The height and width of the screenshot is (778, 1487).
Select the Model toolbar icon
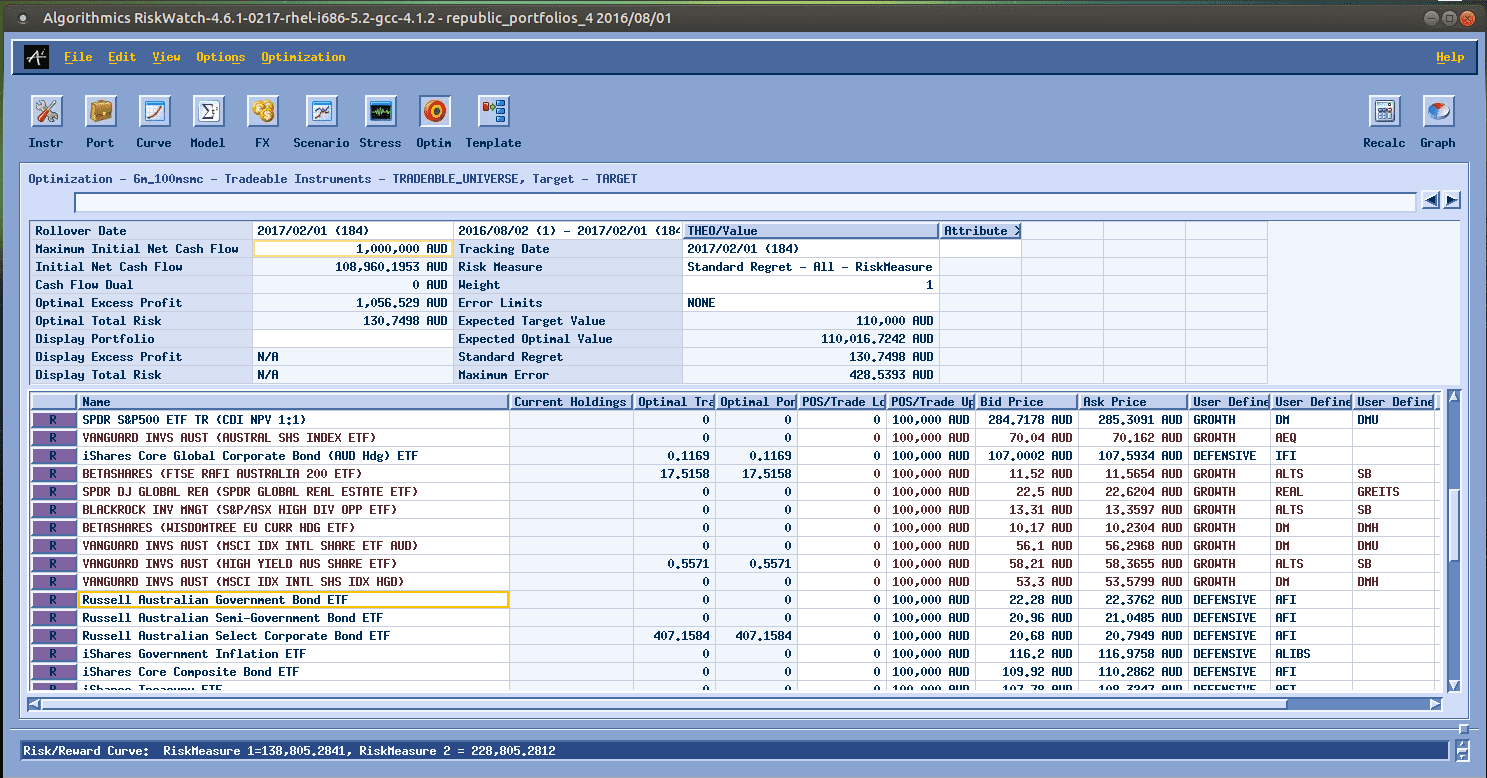(x=208, y=112)
